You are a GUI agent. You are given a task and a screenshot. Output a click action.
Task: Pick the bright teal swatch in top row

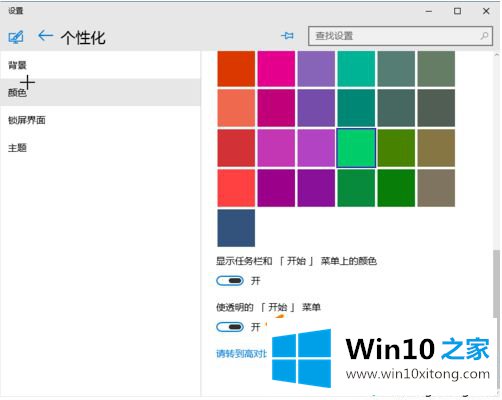tap(356, 69)
